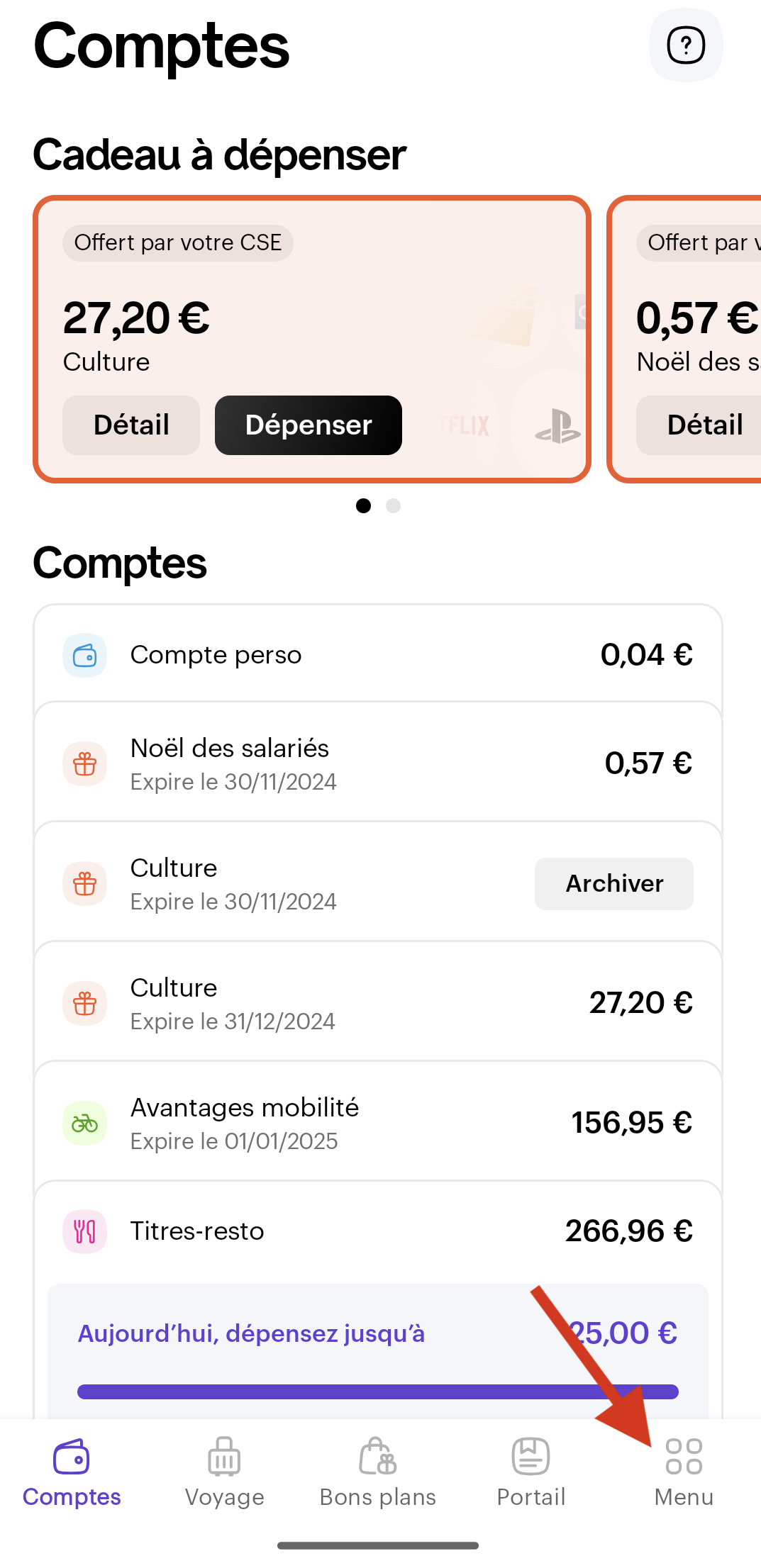
Task: Tap the daily spending limit progress bar
Action: click(377, 1391)
